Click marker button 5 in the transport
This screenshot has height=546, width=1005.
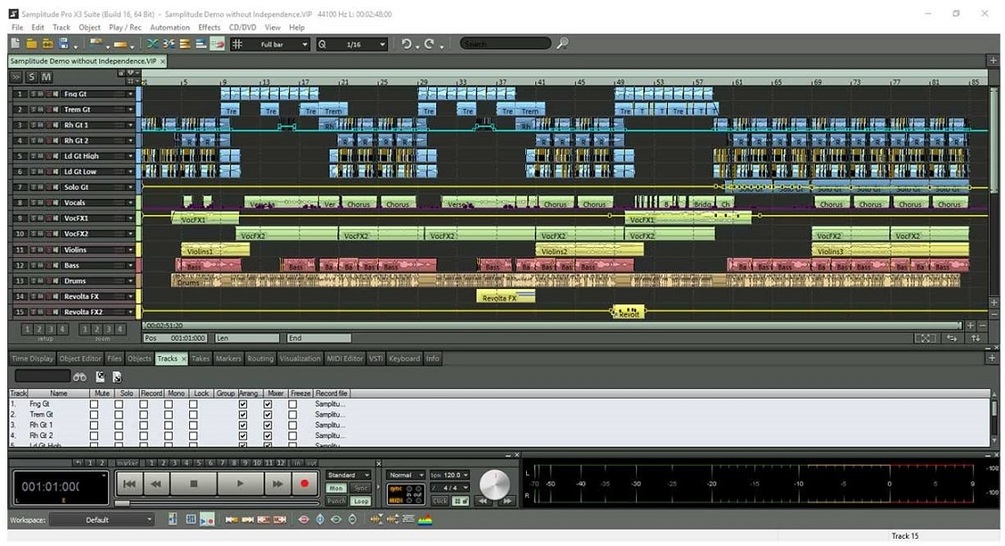pos(199,462)
